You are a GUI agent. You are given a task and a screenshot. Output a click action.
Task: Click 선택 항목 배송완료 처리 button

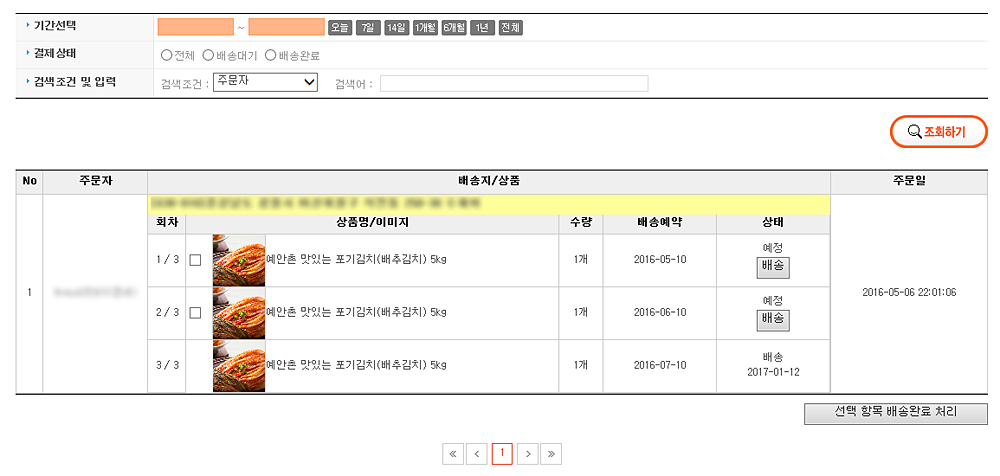tap(895, 414)
